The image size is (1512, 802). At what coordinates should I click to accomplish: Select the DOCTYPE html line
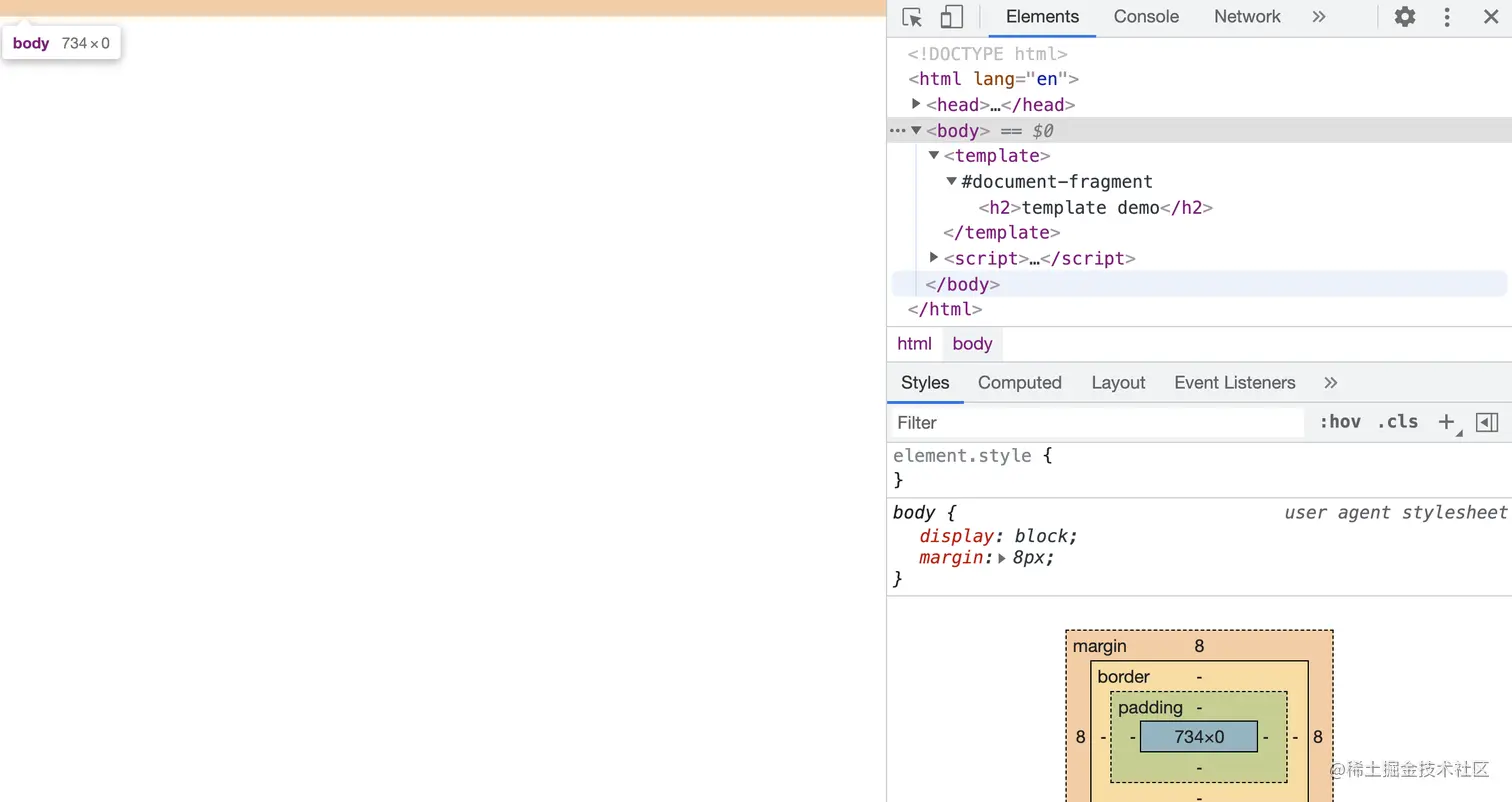coord(987,54)
